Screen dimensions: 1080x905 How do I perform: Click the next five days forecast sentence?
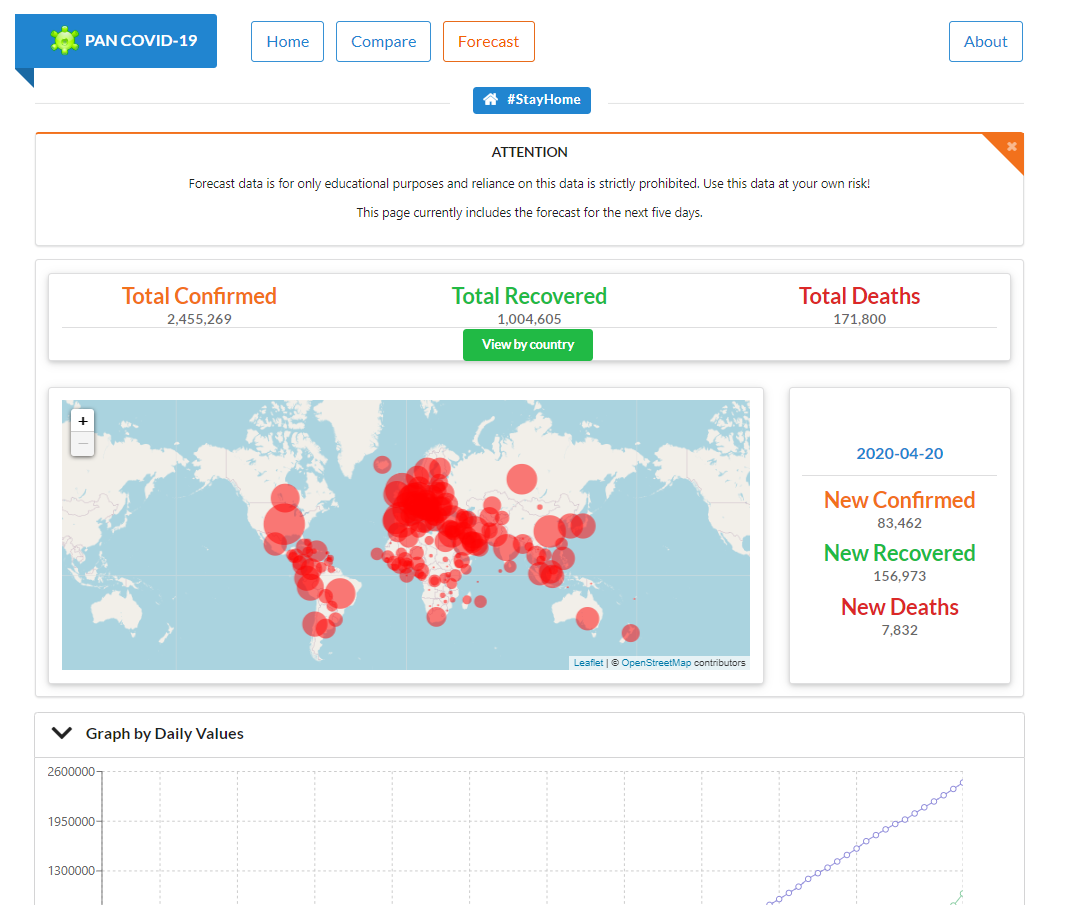click(529, 213)
